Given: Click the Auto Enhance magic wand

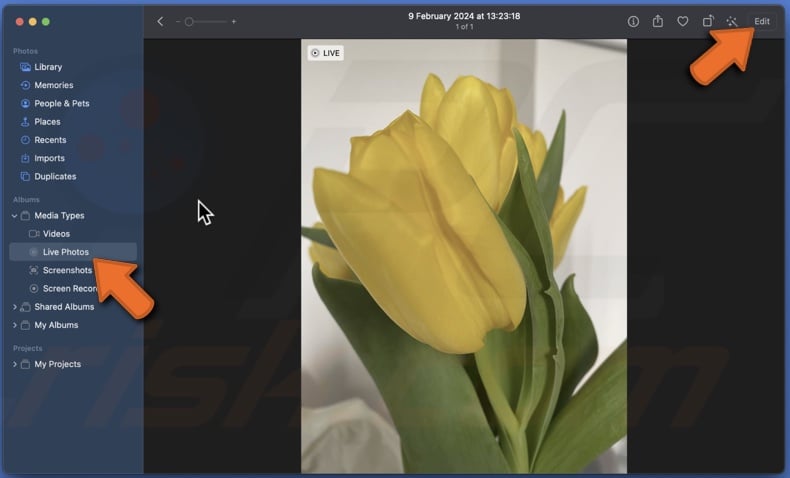Looking at the screenshot, I should (x=732, y=21).
